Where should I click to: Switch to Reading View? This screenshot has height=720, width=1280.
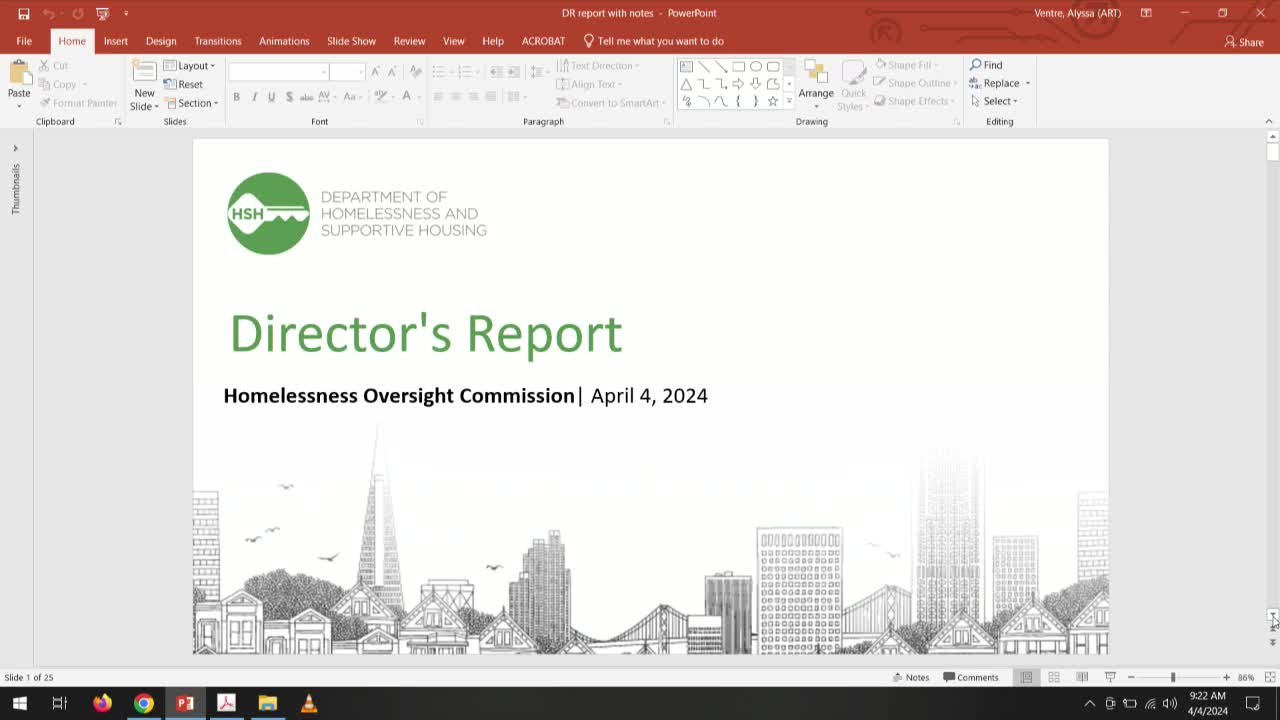[1082, 677]
